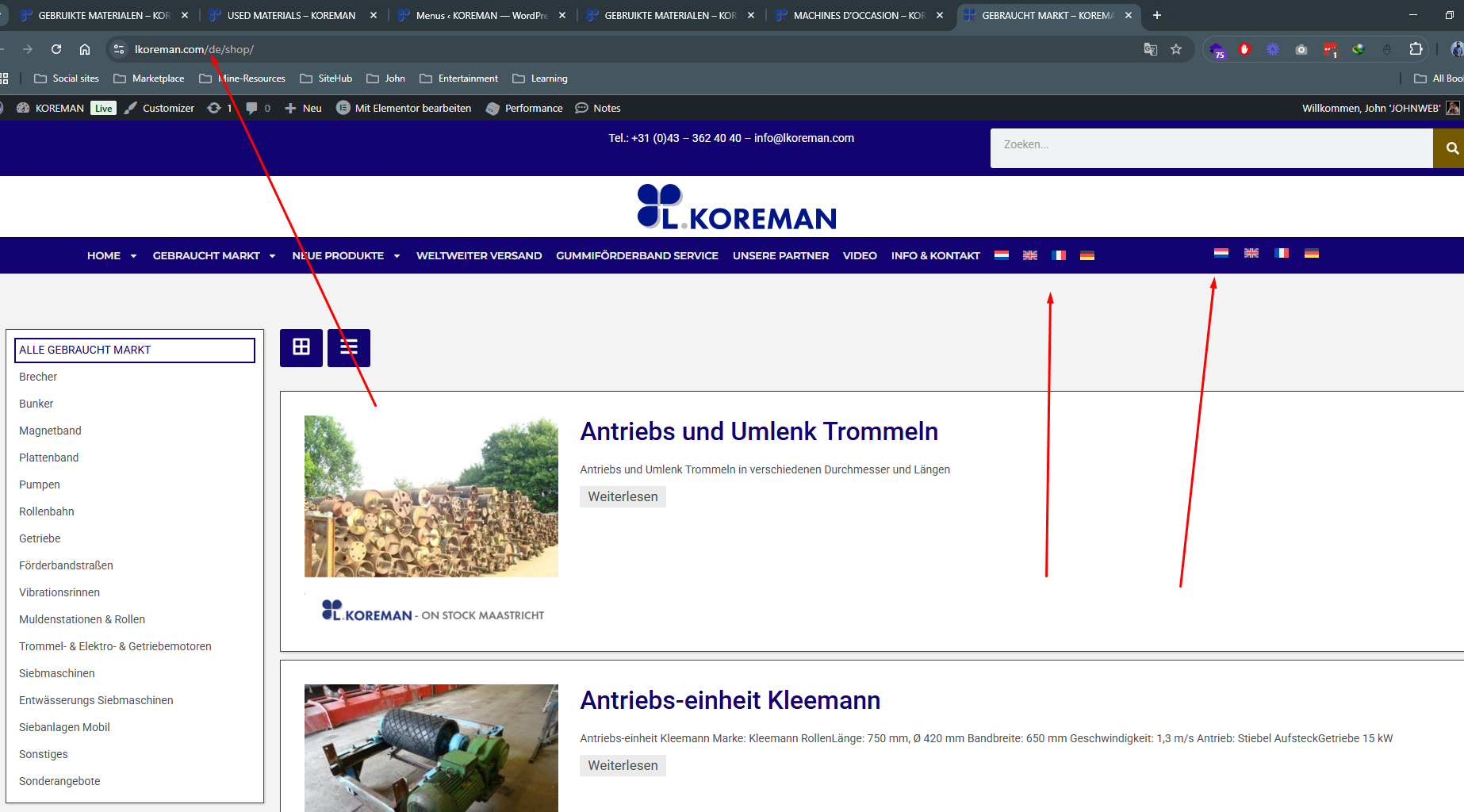Open the WordPress updates icon showing 1

tap(220, 108)
